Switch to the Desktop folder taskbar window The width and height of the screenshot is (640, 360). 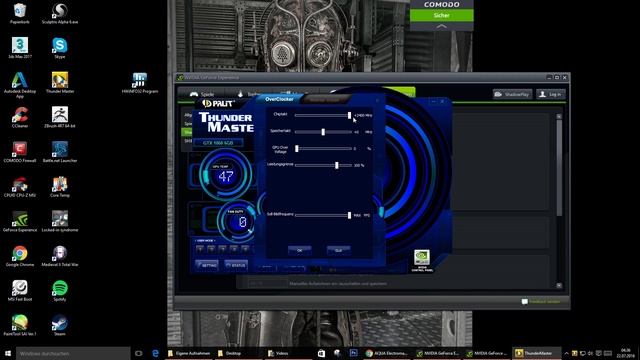(x=239, y=353)
